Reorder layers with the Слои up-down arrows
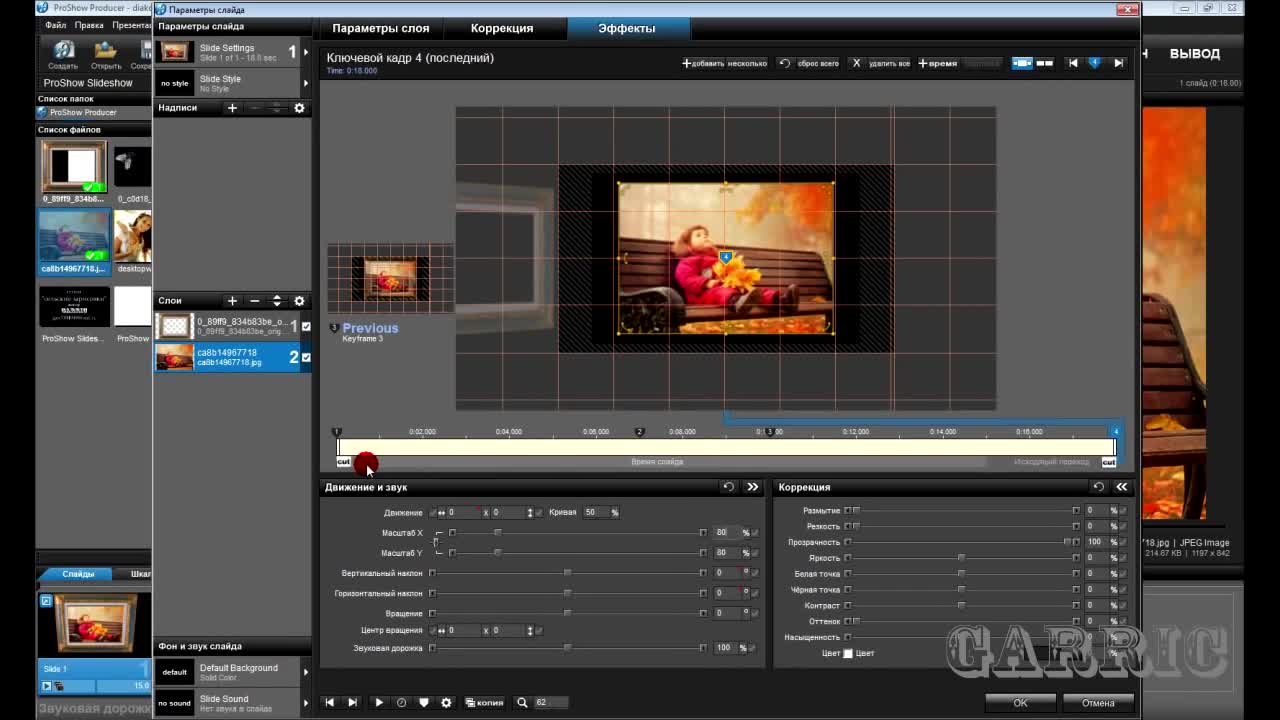 (277, 301)
